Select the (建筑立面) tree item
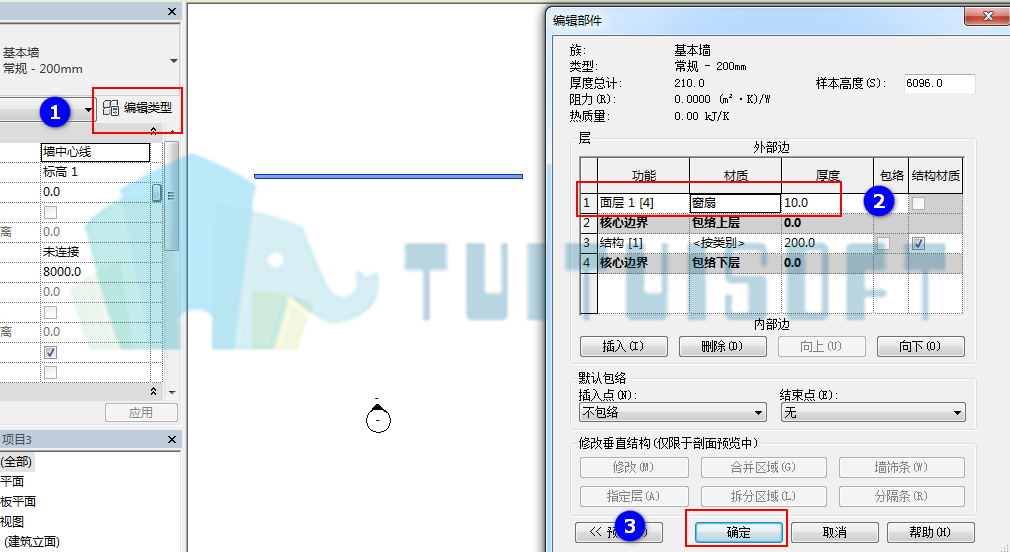1010x552 pixels. (32, 542)
